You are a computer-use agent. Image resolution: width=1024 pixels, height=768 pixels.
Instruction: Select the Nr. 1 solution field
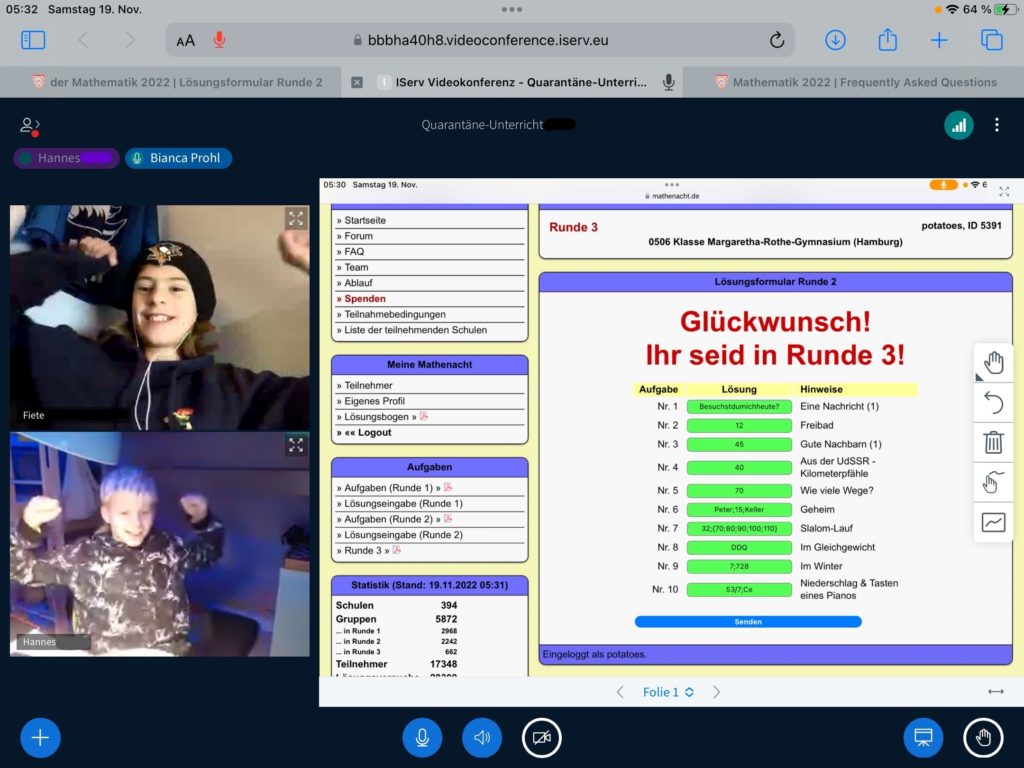(x=739, y=406)
